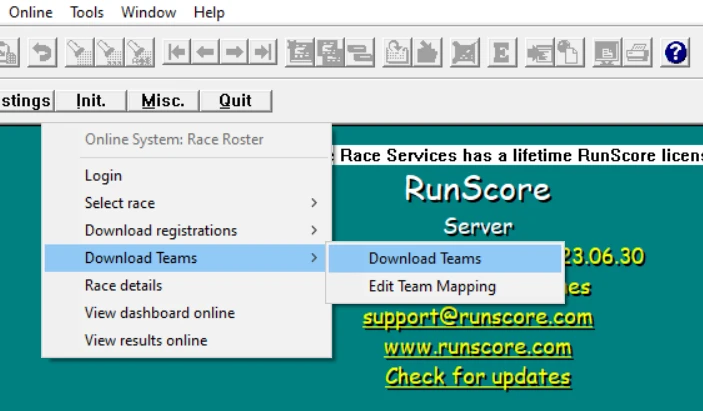Click the first of three window-layout icons
Viewport: 703px width, 411px height.
[x=300, y=53]
